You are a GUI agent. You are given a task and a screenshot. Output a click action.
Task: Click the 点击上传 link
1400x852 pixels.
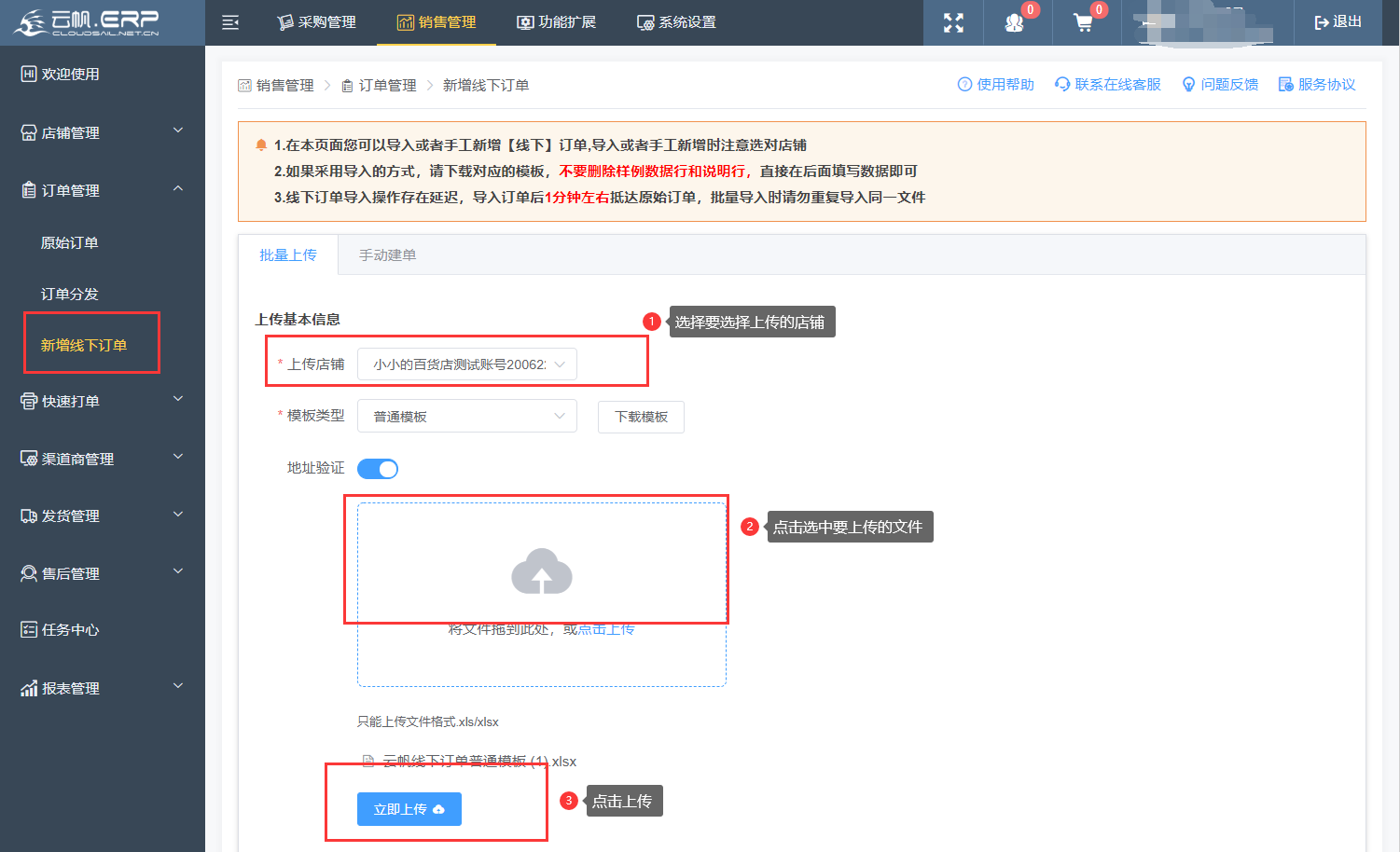[606, 629]
